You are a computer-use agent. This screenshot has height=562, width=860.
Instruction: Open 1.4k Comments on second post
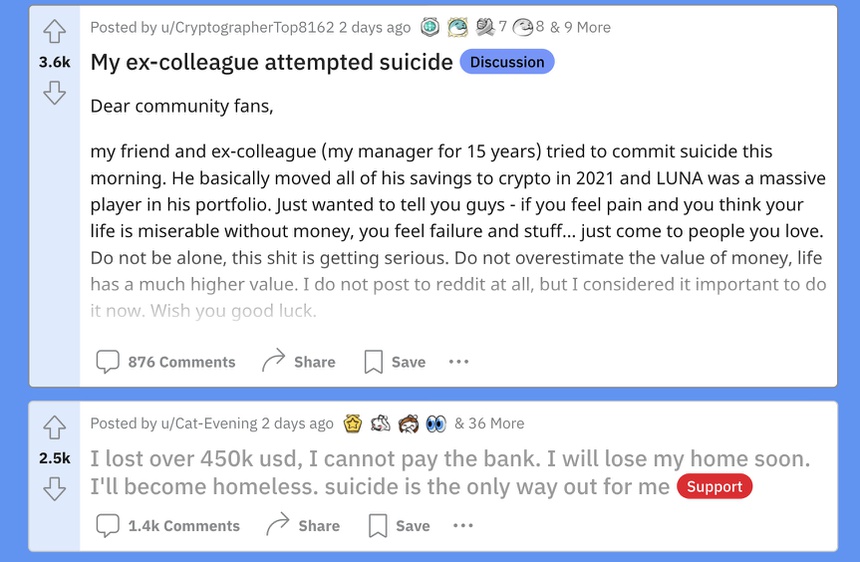coord(168,526)
